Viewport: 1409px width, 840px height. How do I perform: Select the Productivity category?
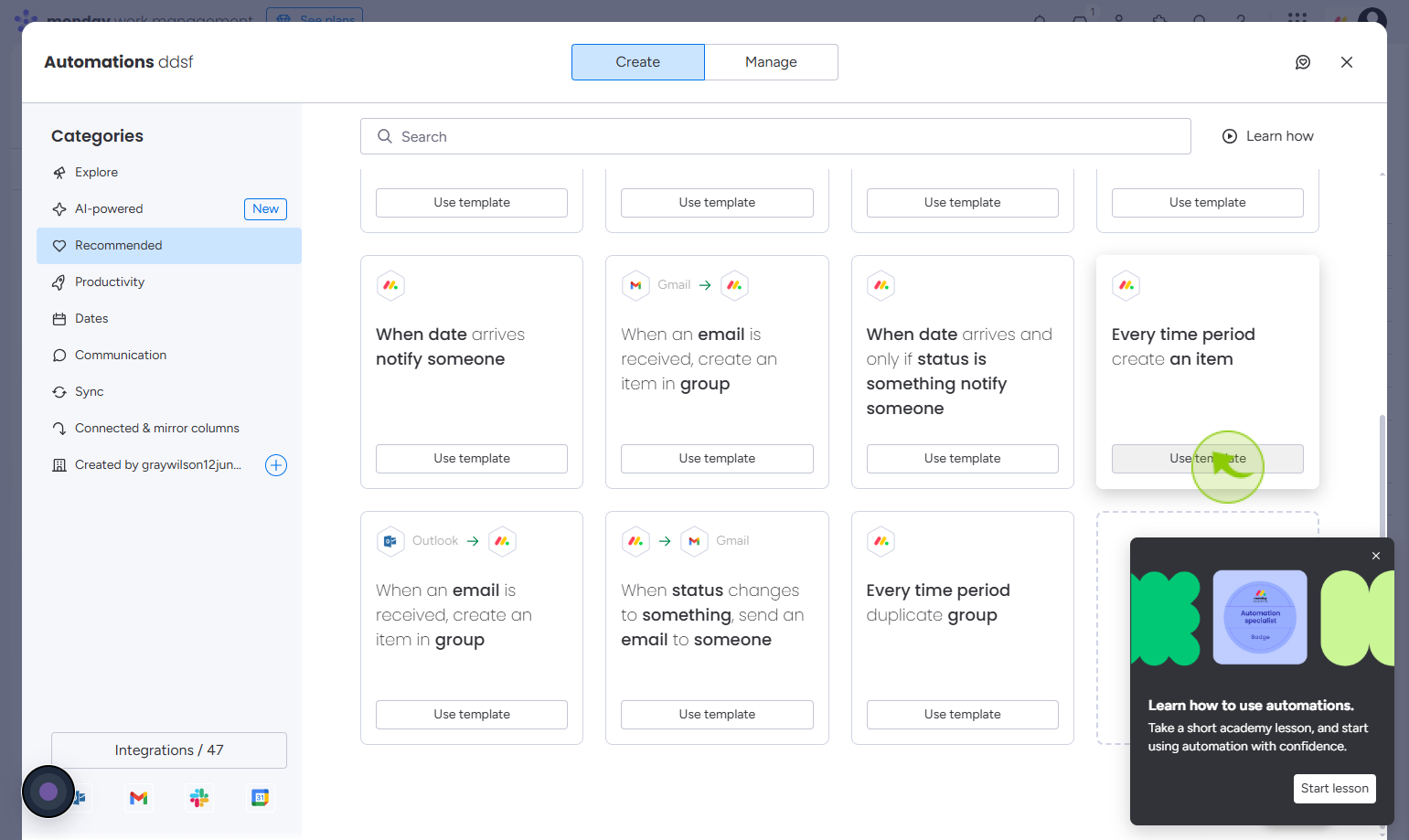169,282
